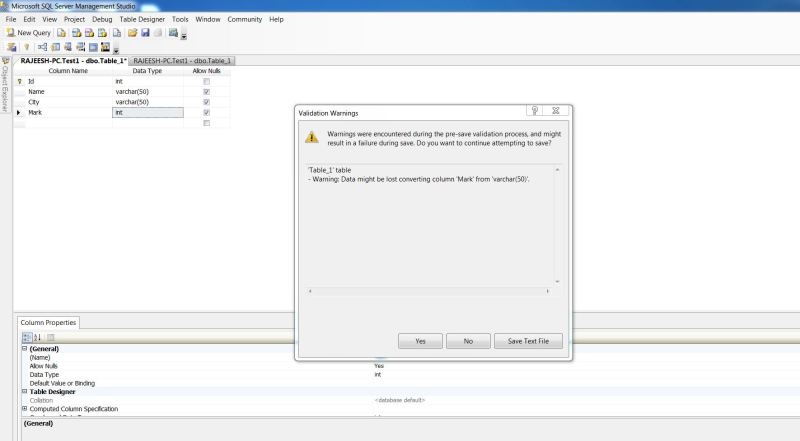Open the Data Type dropdown for Mark
Viewport: 800px width, 441px height.
pos(147,112)
